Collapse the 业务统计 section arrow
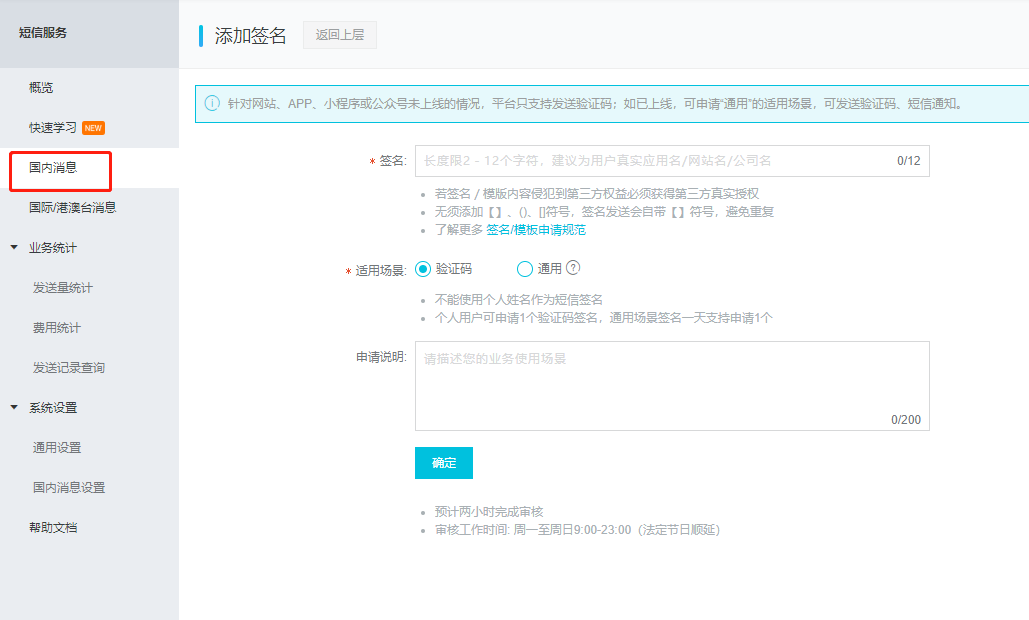Image resolution: width=1029 pixels, height=620 pixels. point(14,247)
